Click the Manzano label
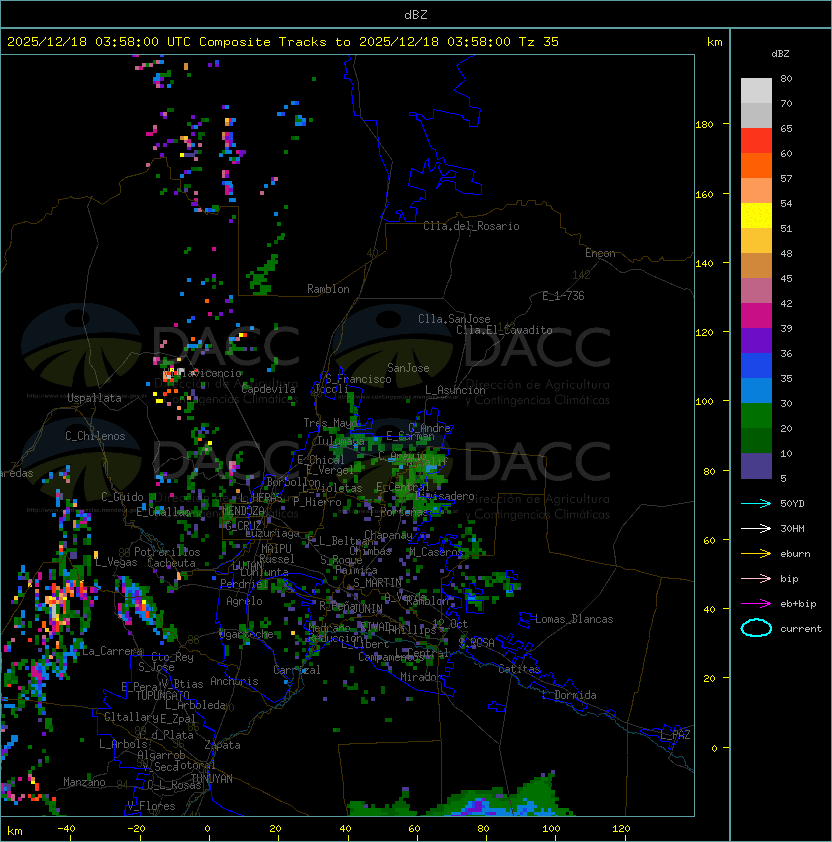The image size is (832, 842). pos(84,782)
